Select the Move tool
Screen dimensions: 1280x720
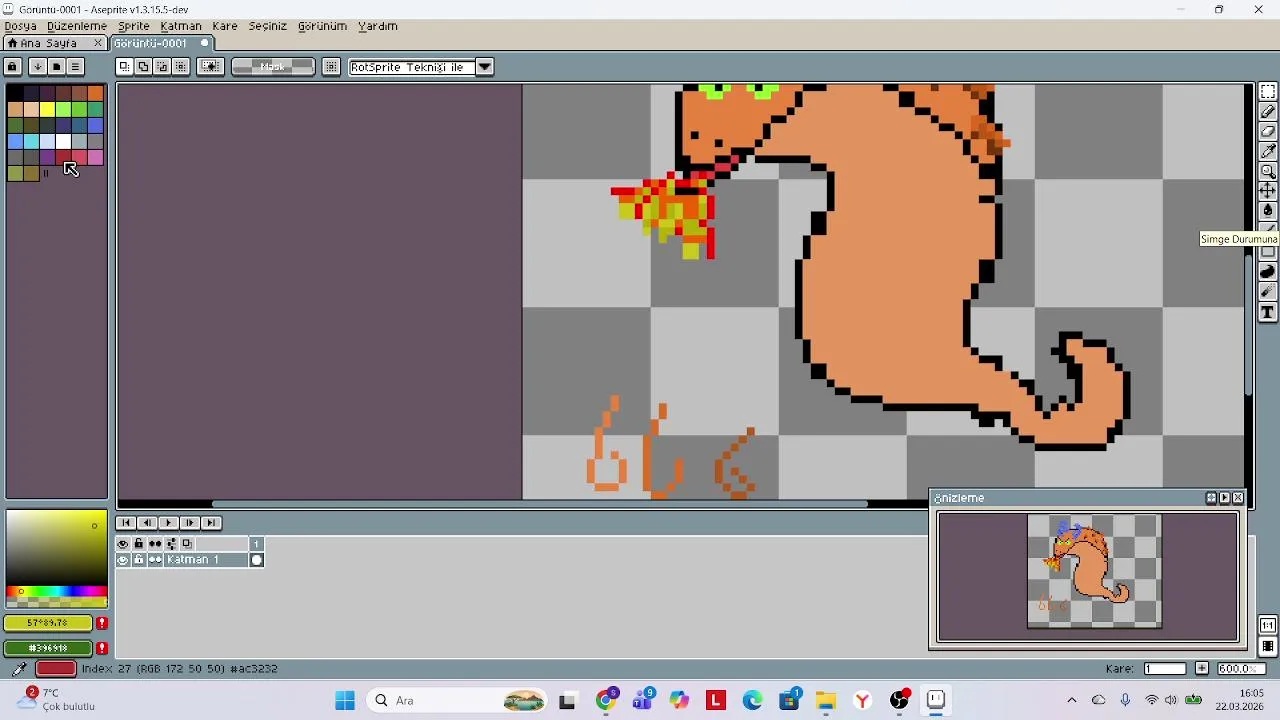(1268, 190)
